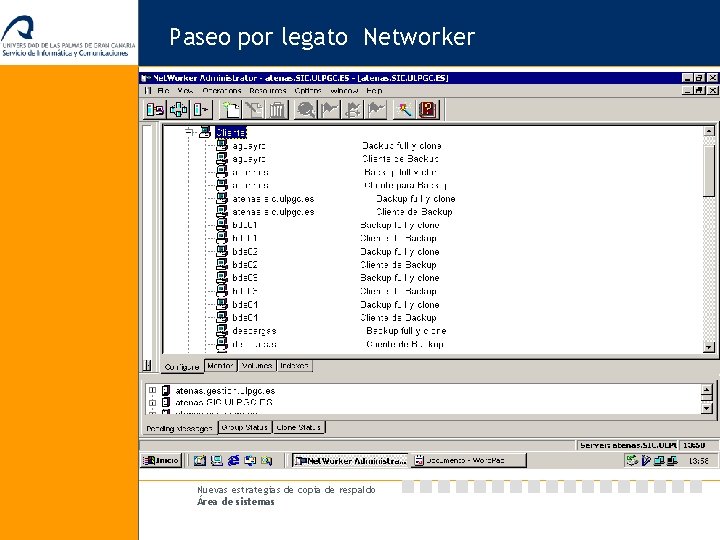
Task: Click server icon beside atenas.SIC.ULPGC.ES in lower panel
Action: click(x=166, y=403)
